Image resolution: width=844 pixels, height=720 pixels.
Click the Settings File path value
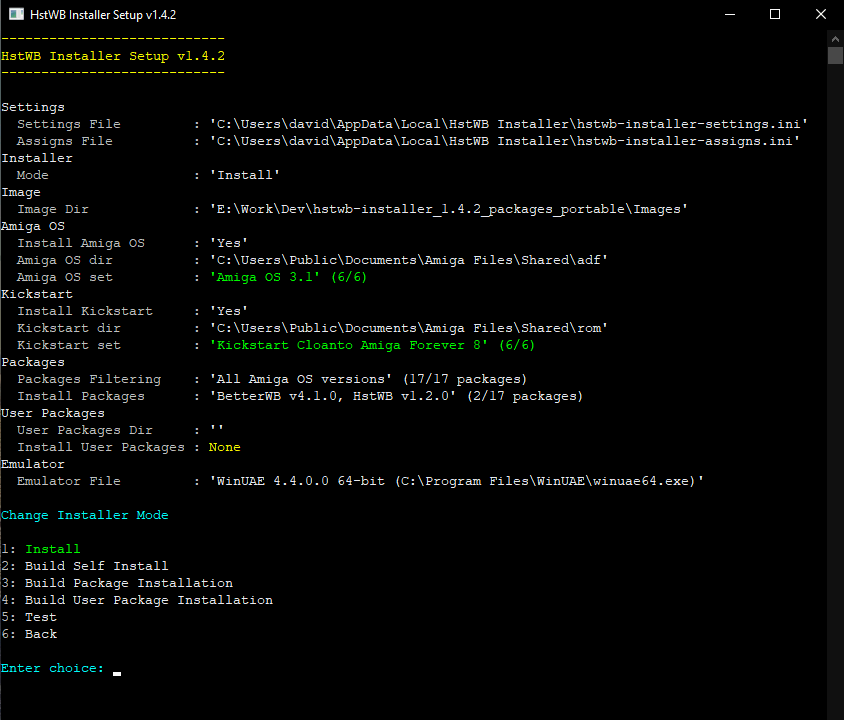[x=509, y=124]
